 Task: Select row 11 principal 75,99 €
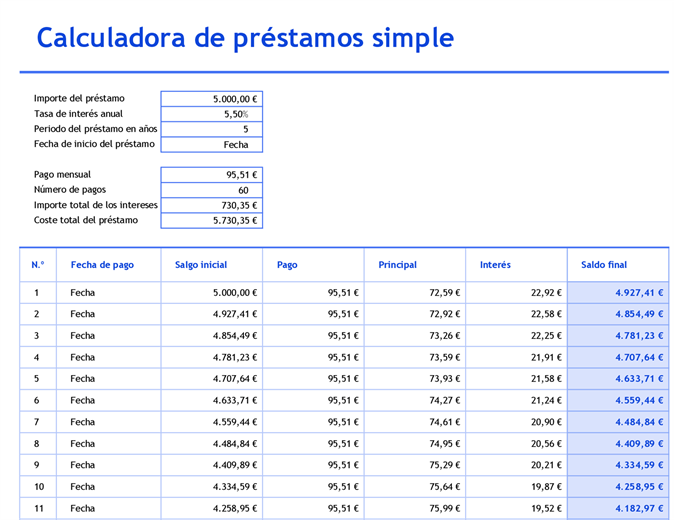(415, 508)
